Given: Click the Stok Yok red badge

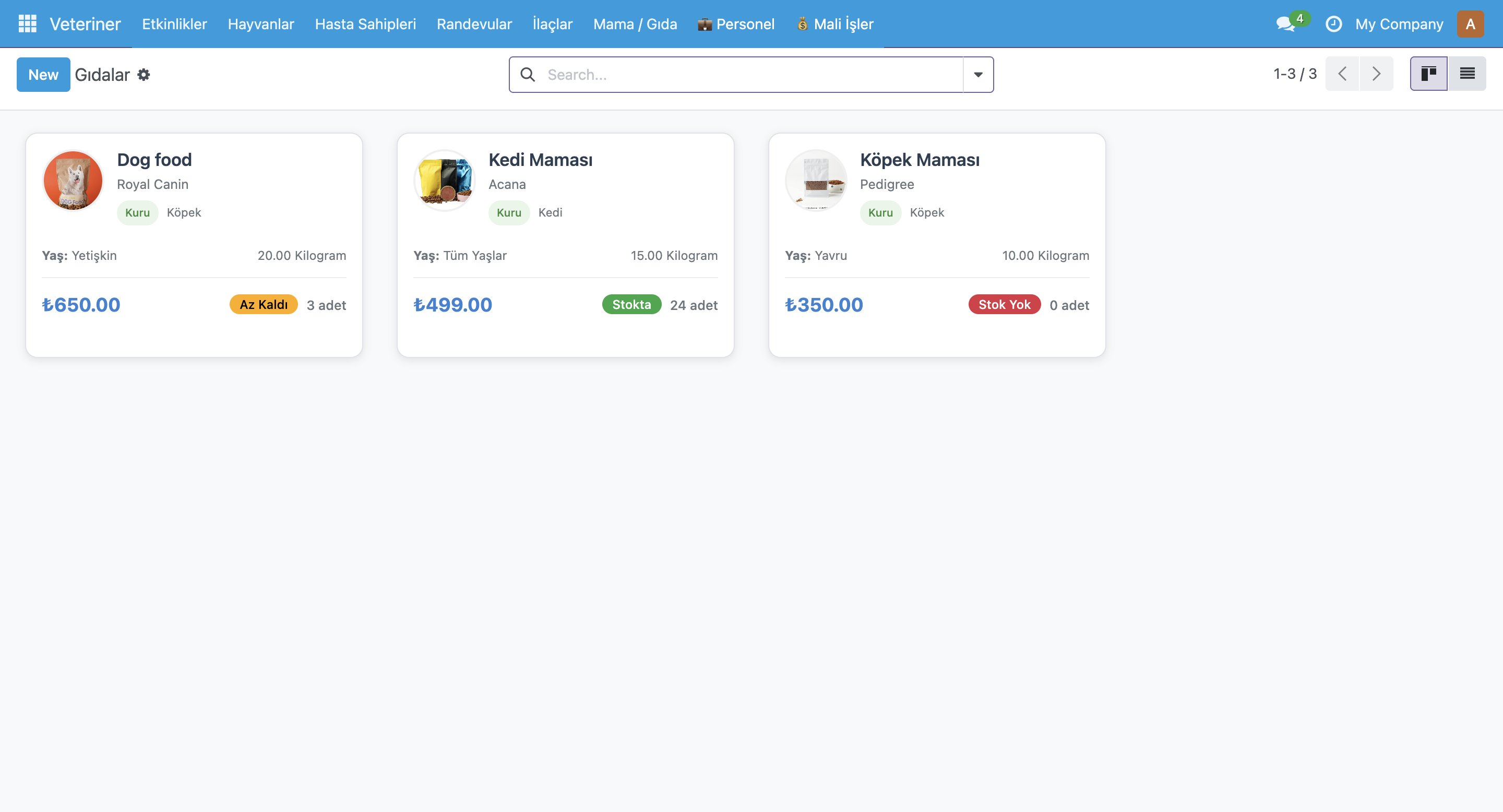Looking at the screenshot, I should coord(1004,305).
